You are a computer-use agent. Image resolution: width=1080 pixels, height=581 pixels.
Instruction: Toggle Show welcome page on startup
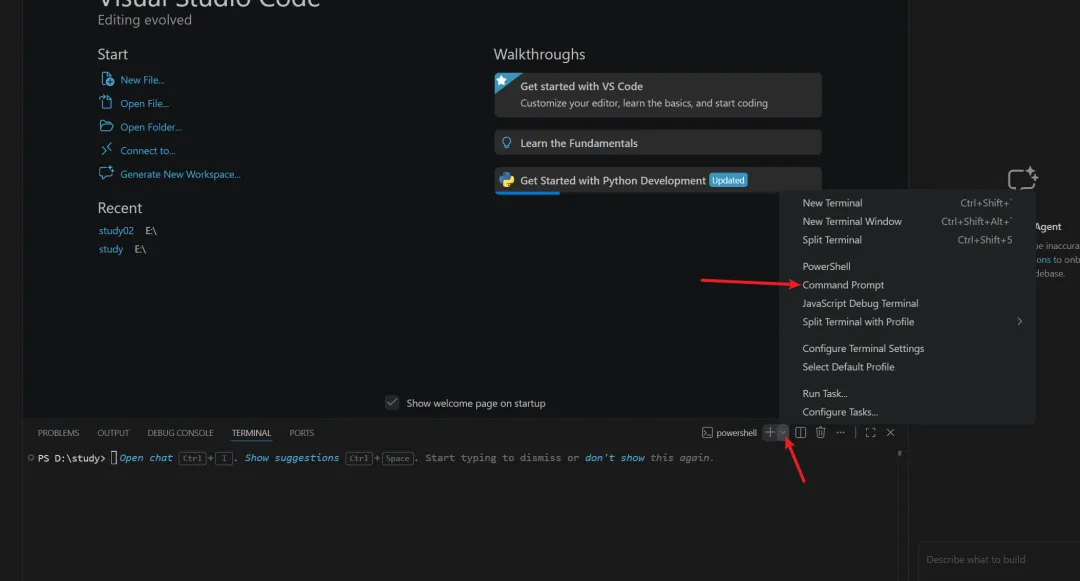tap(392, 403)
